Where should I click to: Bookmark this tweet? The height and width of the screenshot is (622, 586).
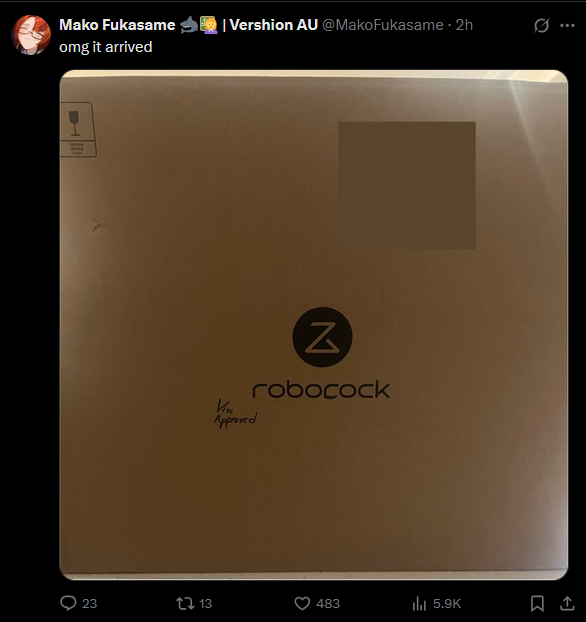(537, 603)
